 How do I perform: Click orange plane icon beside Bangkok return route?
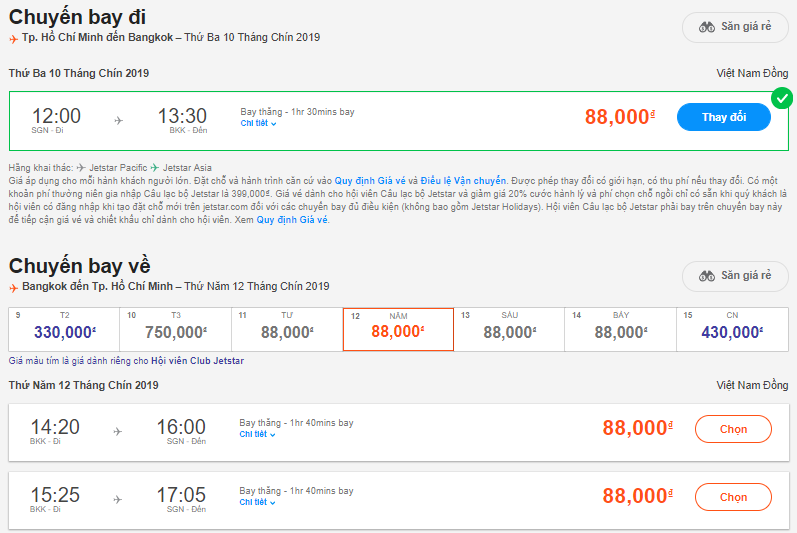click(x=13, y=287)
